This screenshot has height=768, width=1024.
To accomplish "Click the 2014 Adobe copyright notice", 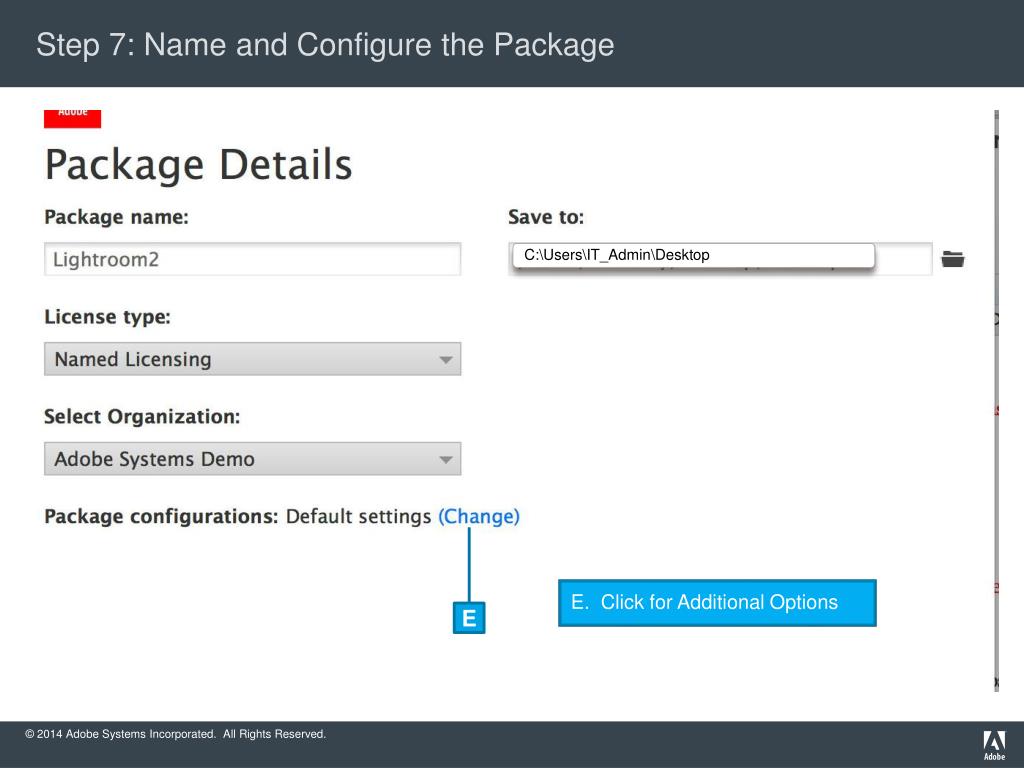I will pyautogui.click(x=176, y=735).
